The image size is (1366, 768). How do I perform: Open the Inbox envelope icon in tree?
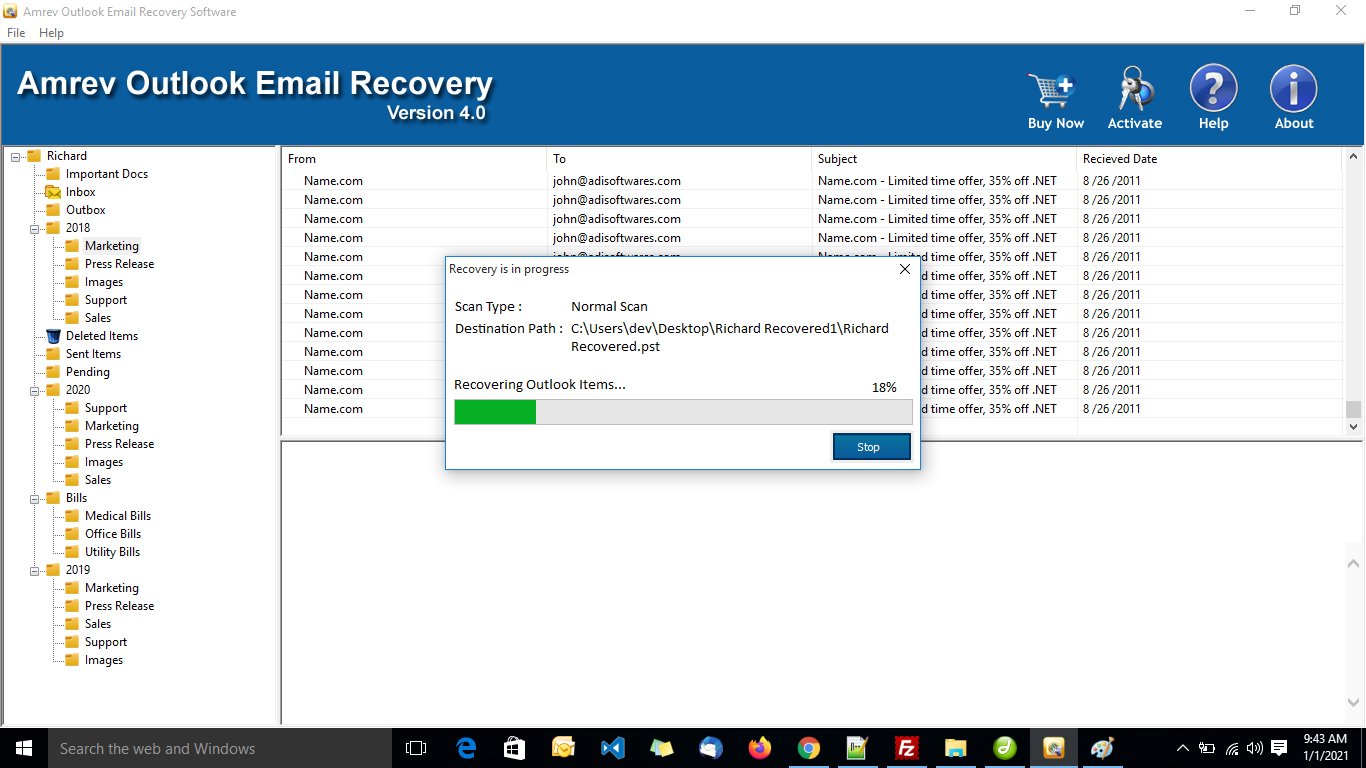[51, 191]
